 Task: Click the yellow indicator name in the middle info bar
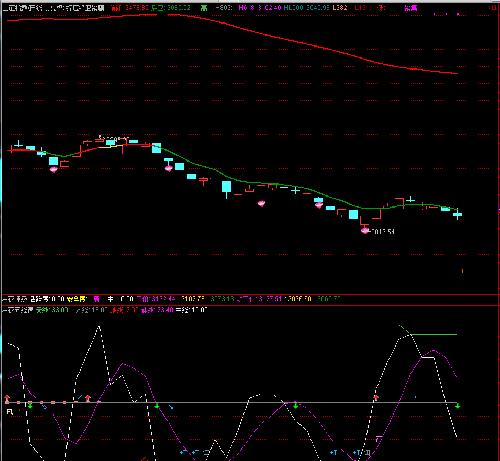click(x=77, y=299)
